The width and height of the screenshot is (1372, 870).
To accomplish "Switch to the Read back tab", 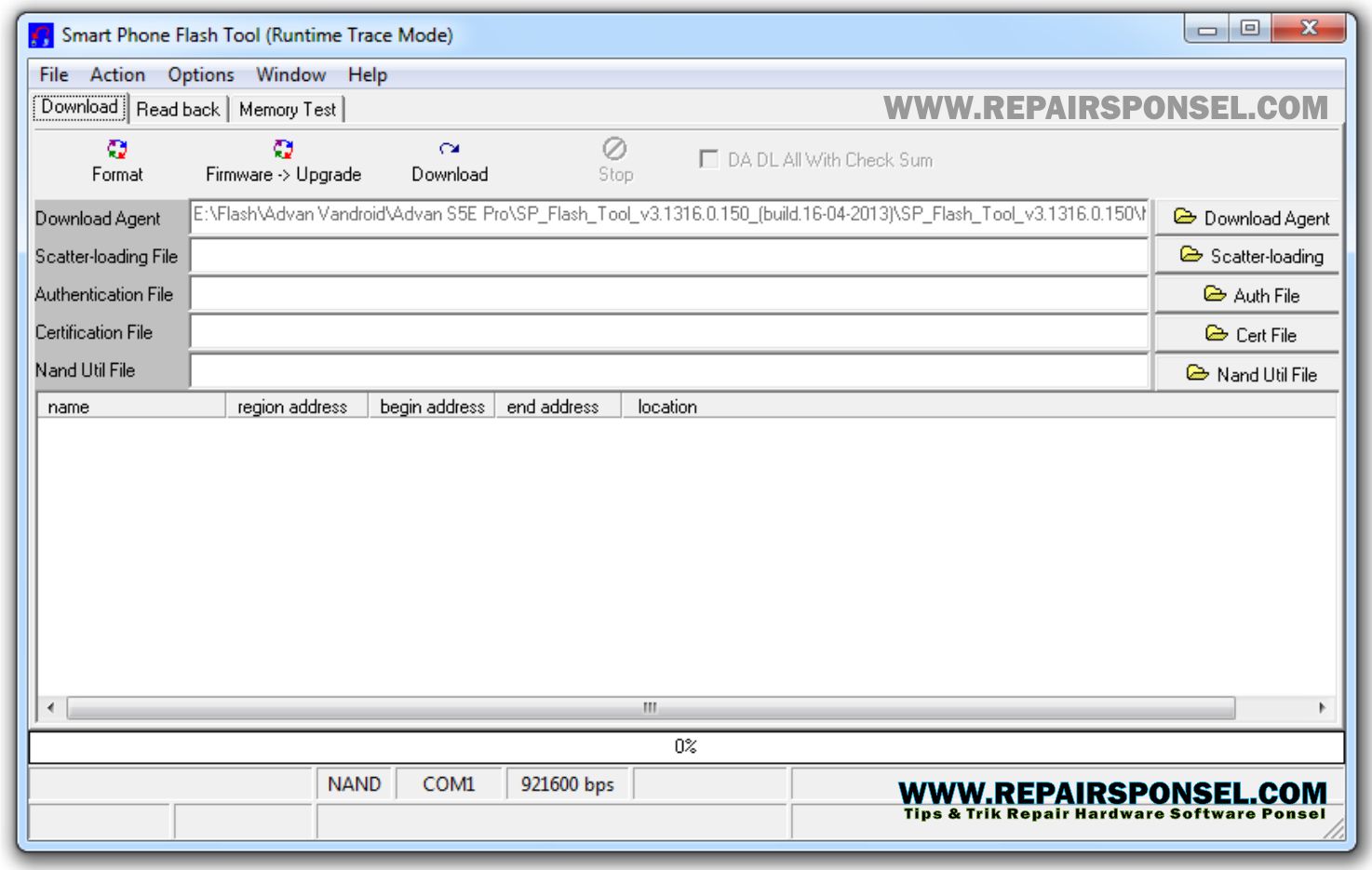I will 177,109.
